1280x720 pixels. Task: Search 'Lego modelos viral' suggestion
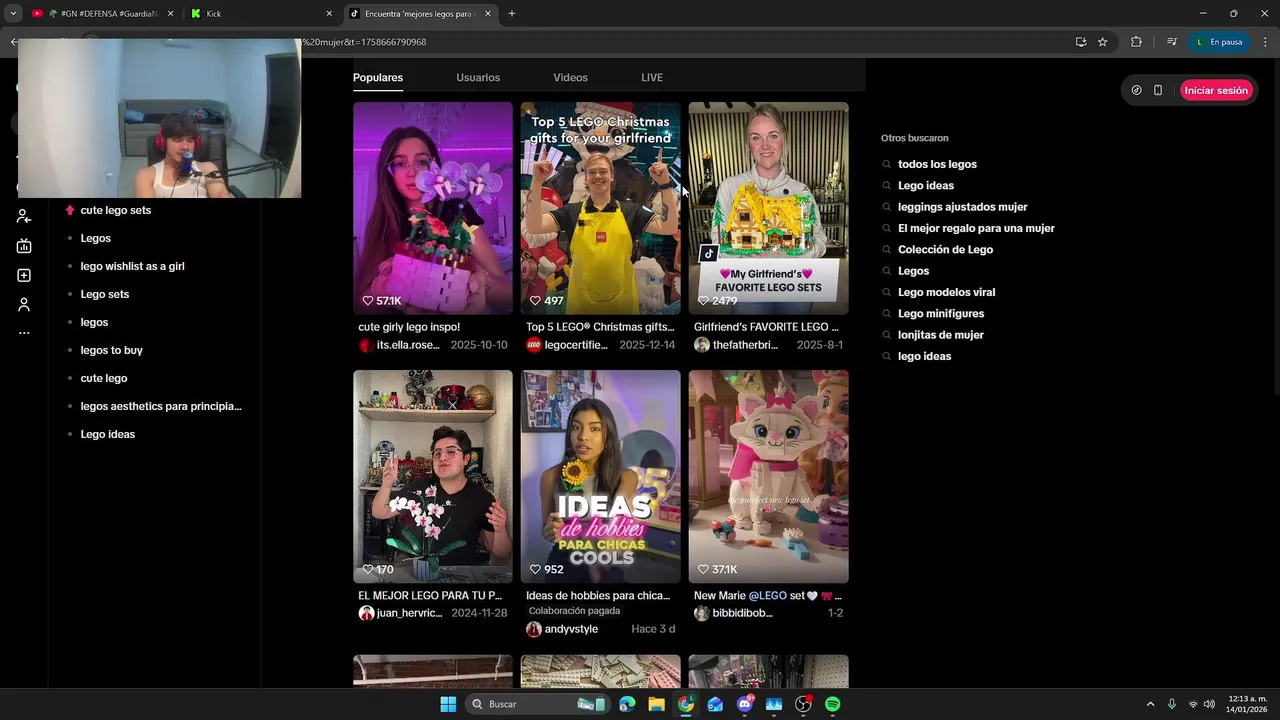(x=946, y=292)
